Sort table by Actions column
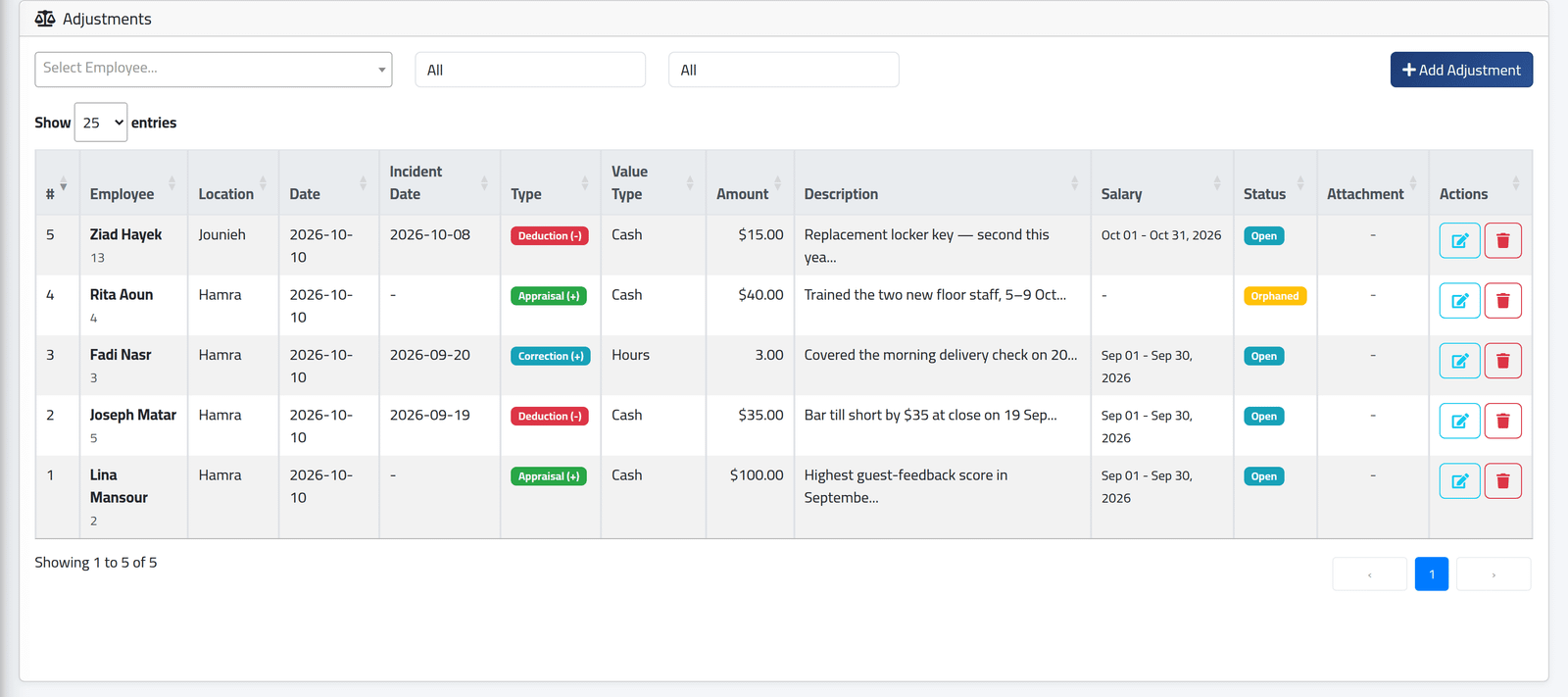The image size is (1568, 697). (x=1480, y=183)
